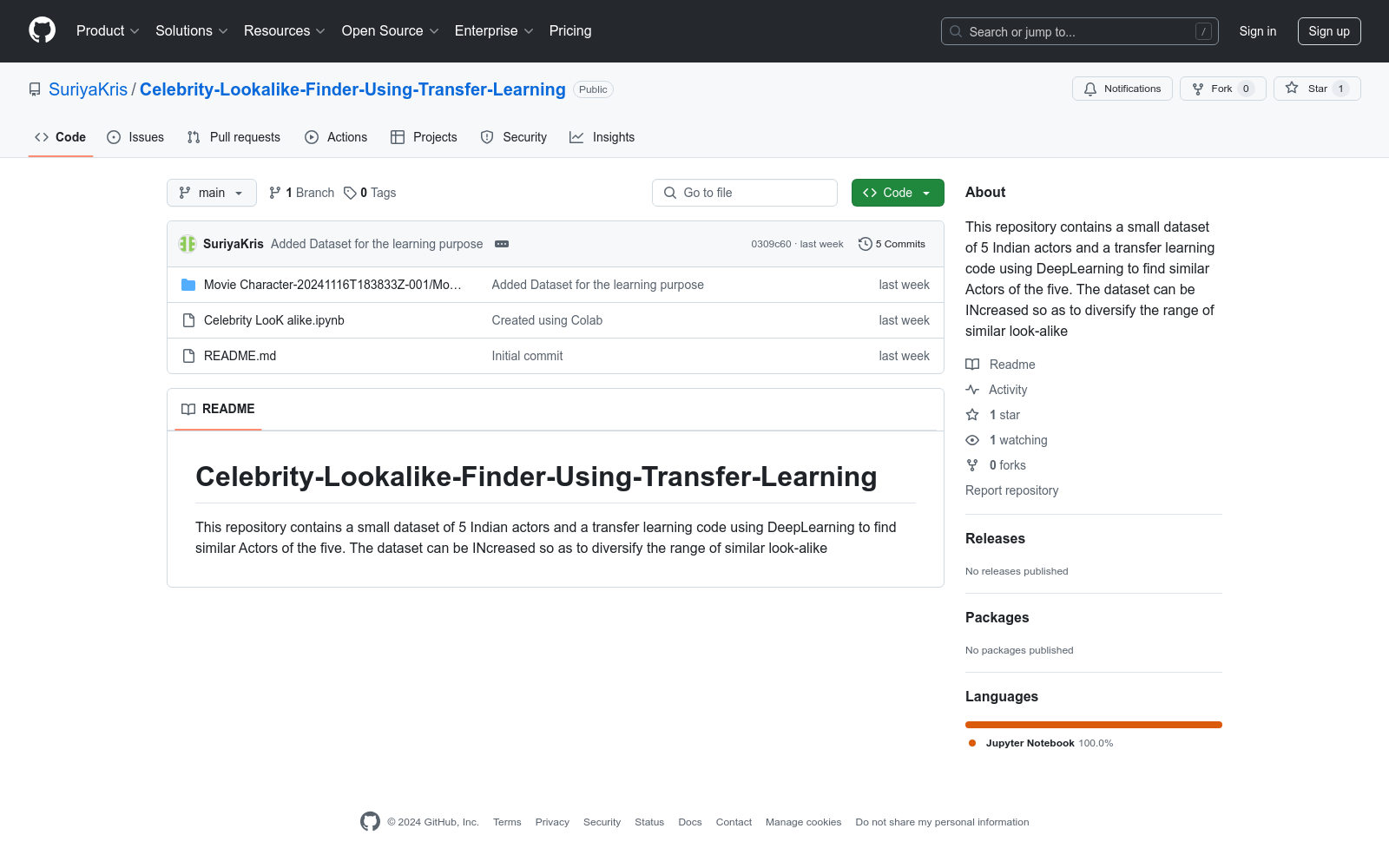Click the book icon on the README tab

[x=188, y=409]
